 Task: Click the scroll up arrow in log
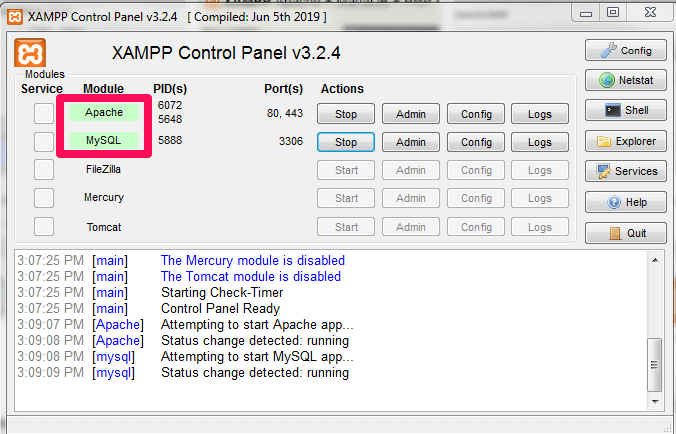click(656, 262)
